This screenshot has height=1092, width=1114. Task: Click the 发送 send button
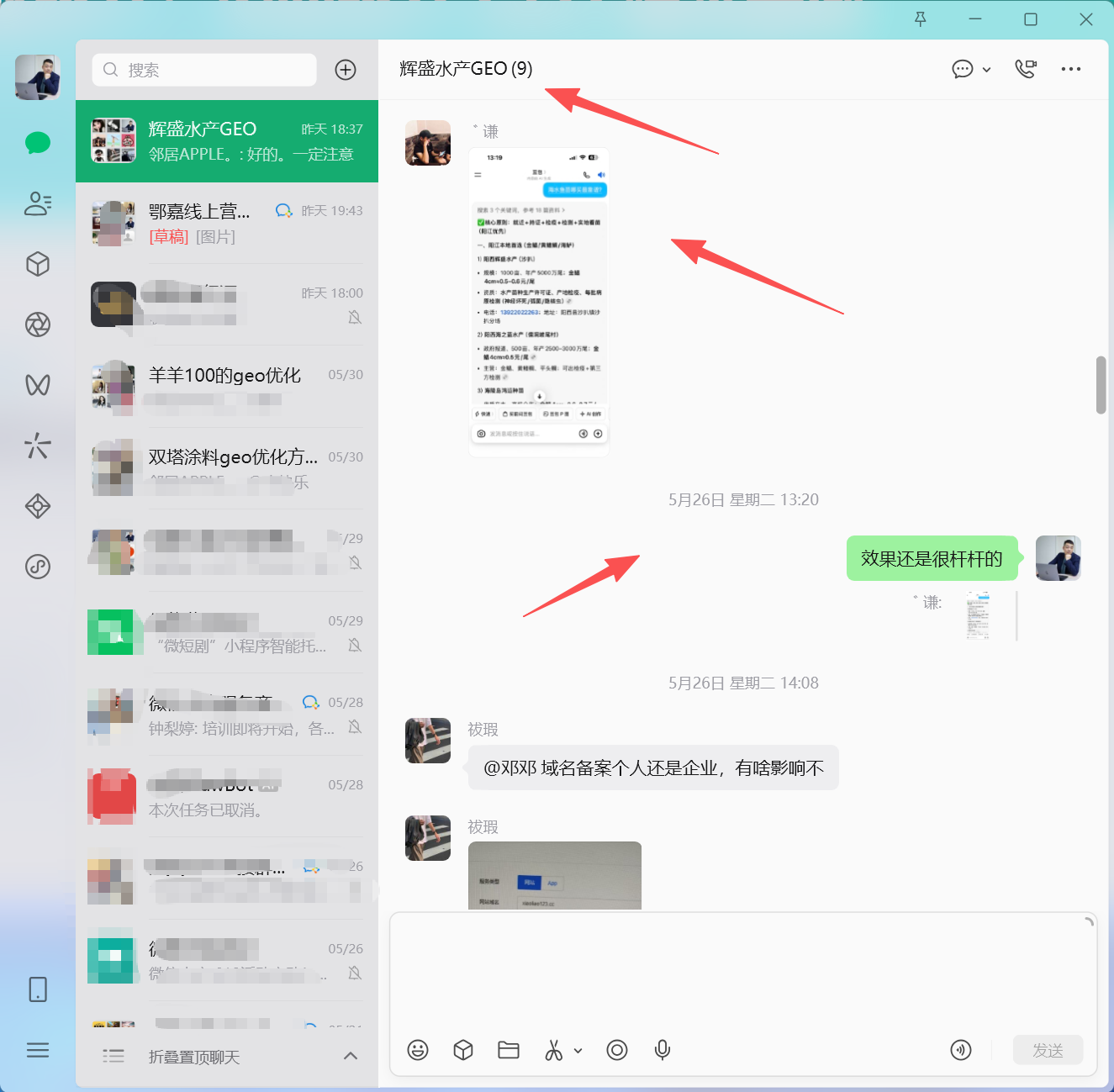[1048, 1050]
